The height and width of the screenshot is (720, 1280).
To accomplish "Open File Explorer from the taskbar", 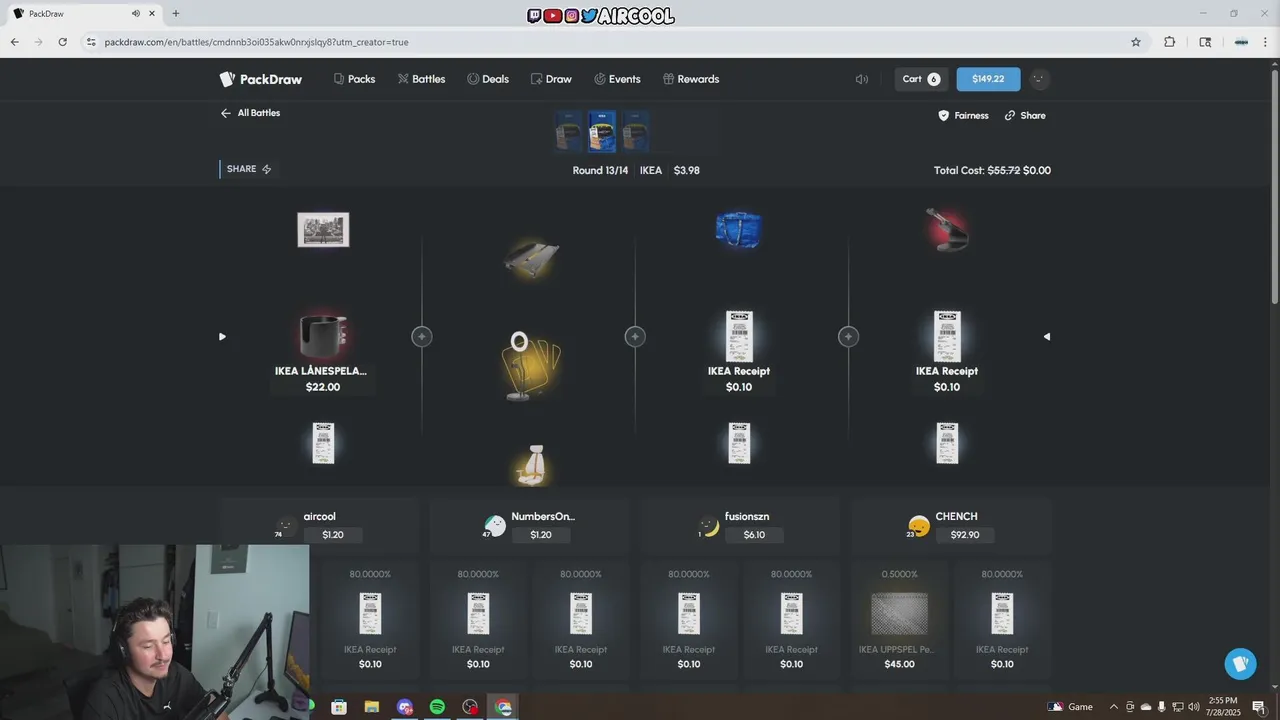I will [x=372, y=707].
